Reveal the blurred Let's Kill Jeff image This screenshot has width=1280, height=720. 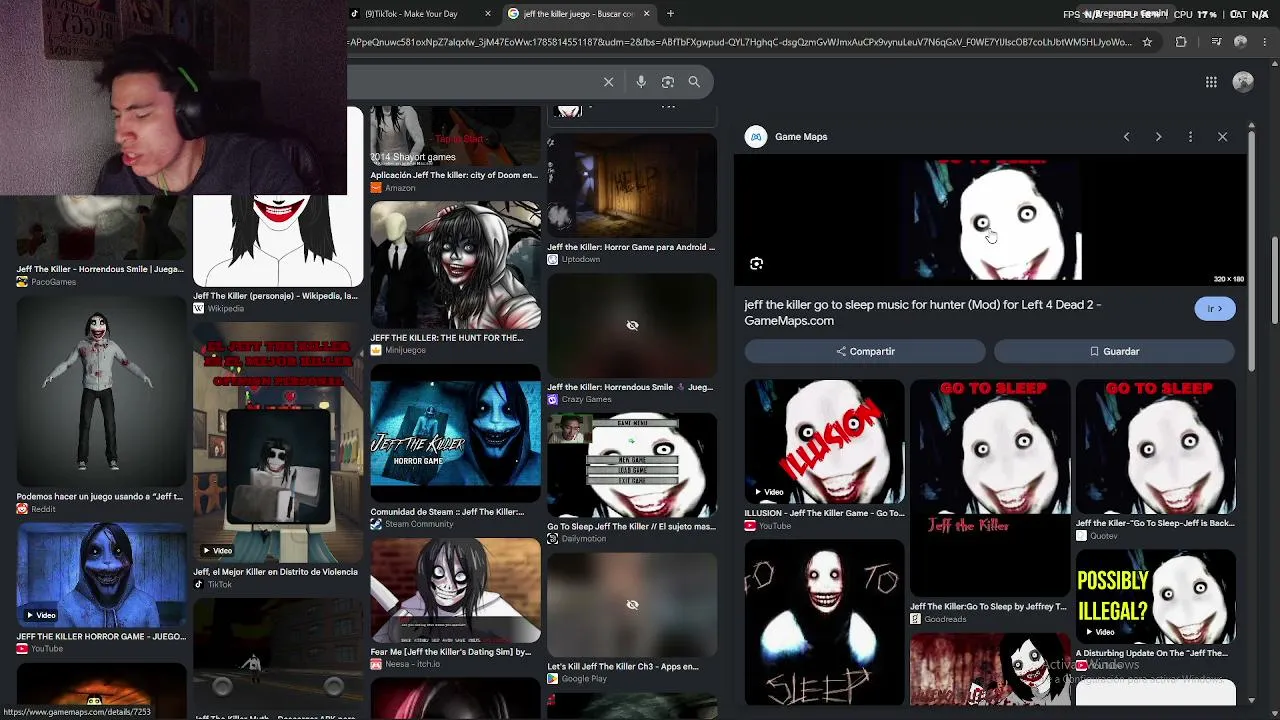click(632, 605)
